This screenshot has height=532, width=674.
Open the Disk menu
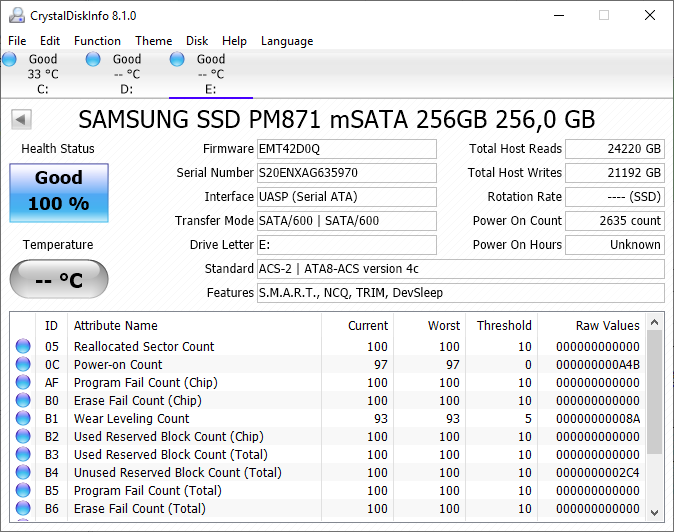197,41
